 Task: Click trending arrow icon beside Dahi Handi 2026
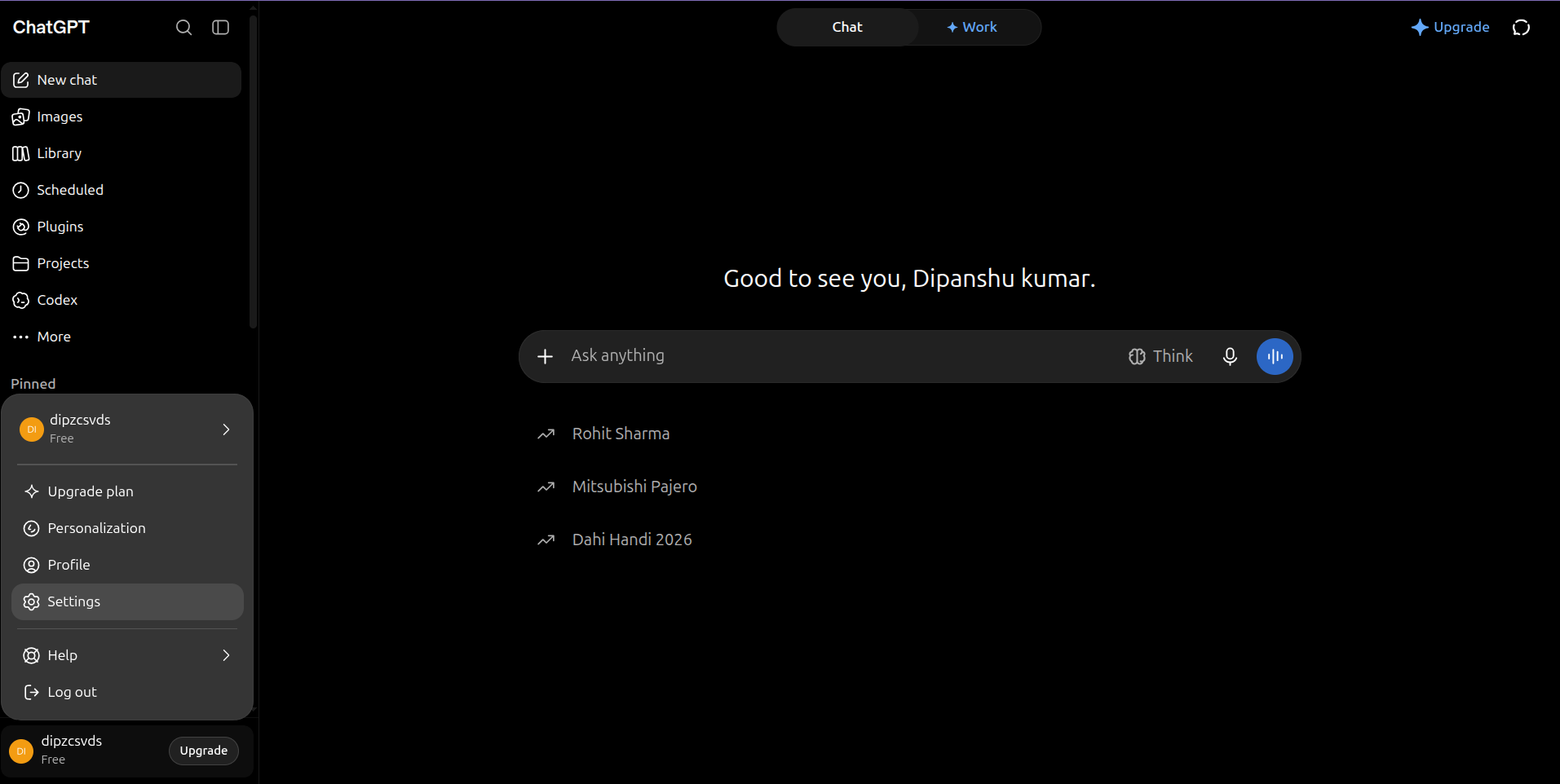click(546, 540)
